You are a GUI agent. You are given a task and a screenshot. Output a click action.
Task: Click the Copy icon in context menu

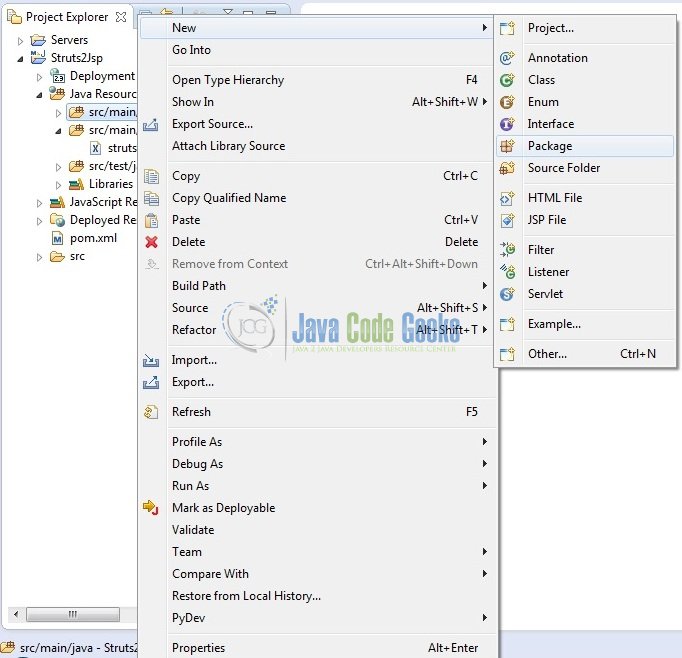pos(151,177)
